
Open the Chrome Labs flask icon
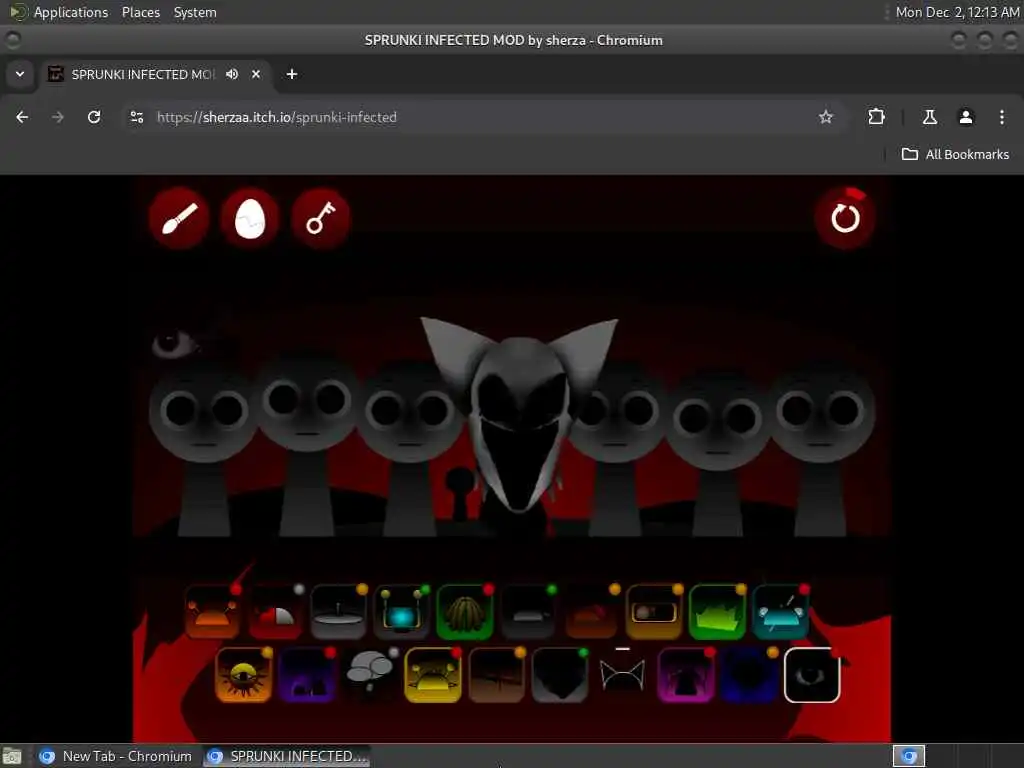pyautogui.click(x=930, y=117)
